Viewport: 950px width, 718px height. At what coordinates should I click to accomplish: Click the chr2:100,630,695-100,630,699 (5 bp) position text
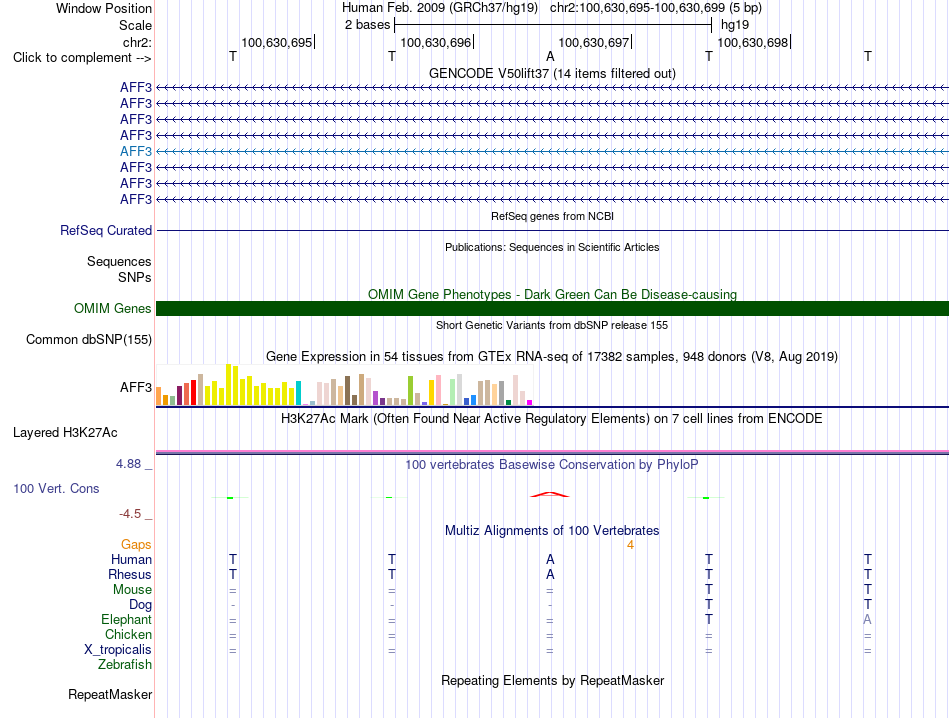pos(656,8)
